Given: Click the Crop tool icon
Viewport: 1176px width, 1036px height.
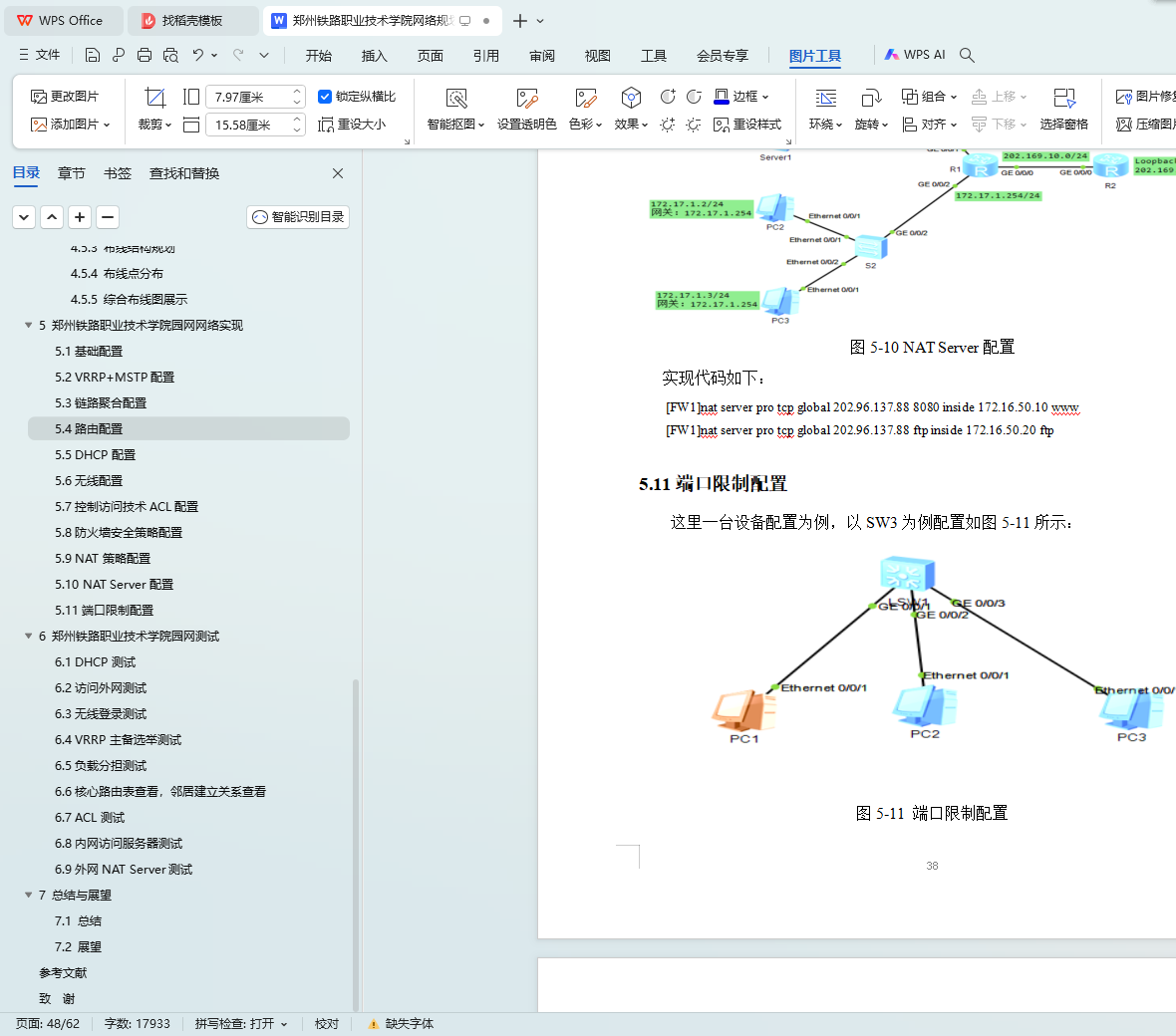Looking at the screenshot, I should (x=155, y=98).
